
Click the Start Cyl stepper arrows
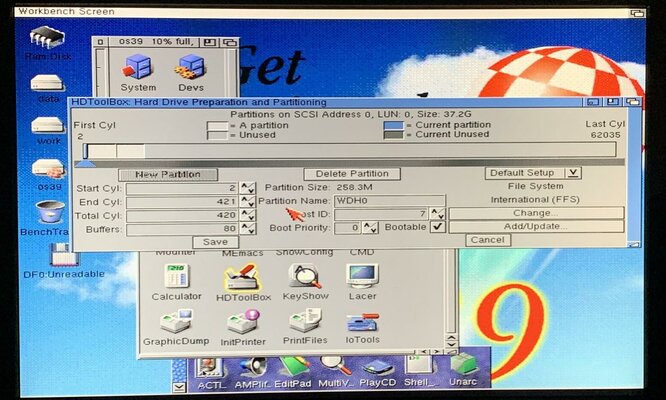[x=248, y=187]
